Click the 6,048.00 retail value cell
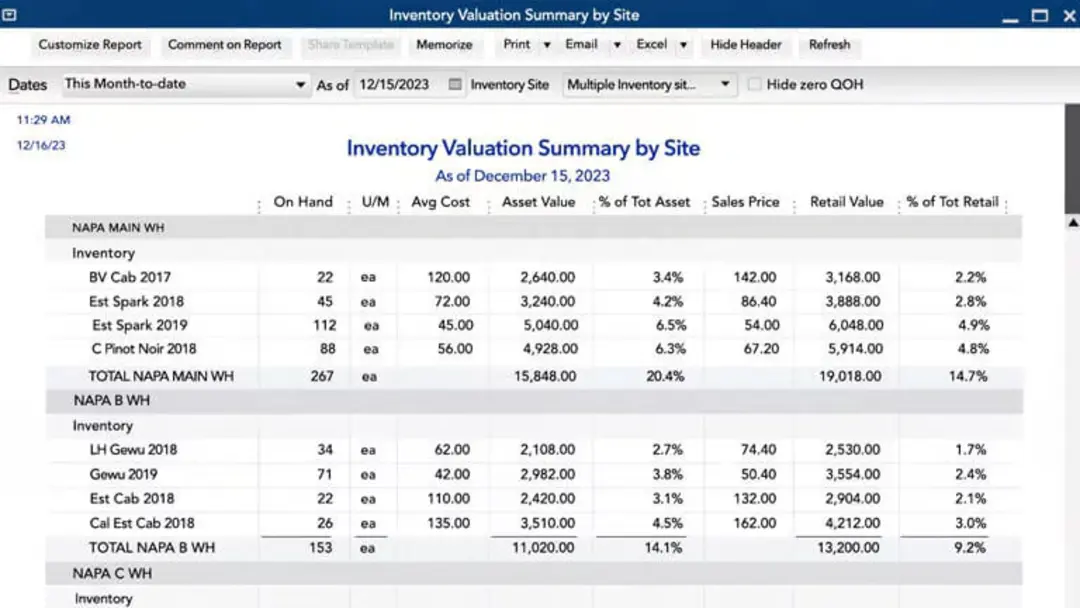This screenshot has width=1080, height=608. 855,325
